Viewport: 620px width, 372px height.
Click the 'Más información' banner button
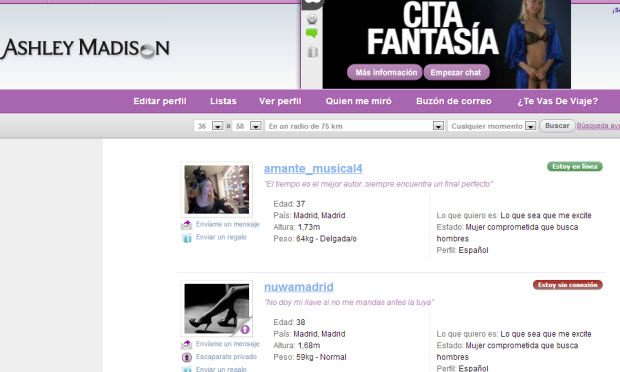tap(385, 72)
